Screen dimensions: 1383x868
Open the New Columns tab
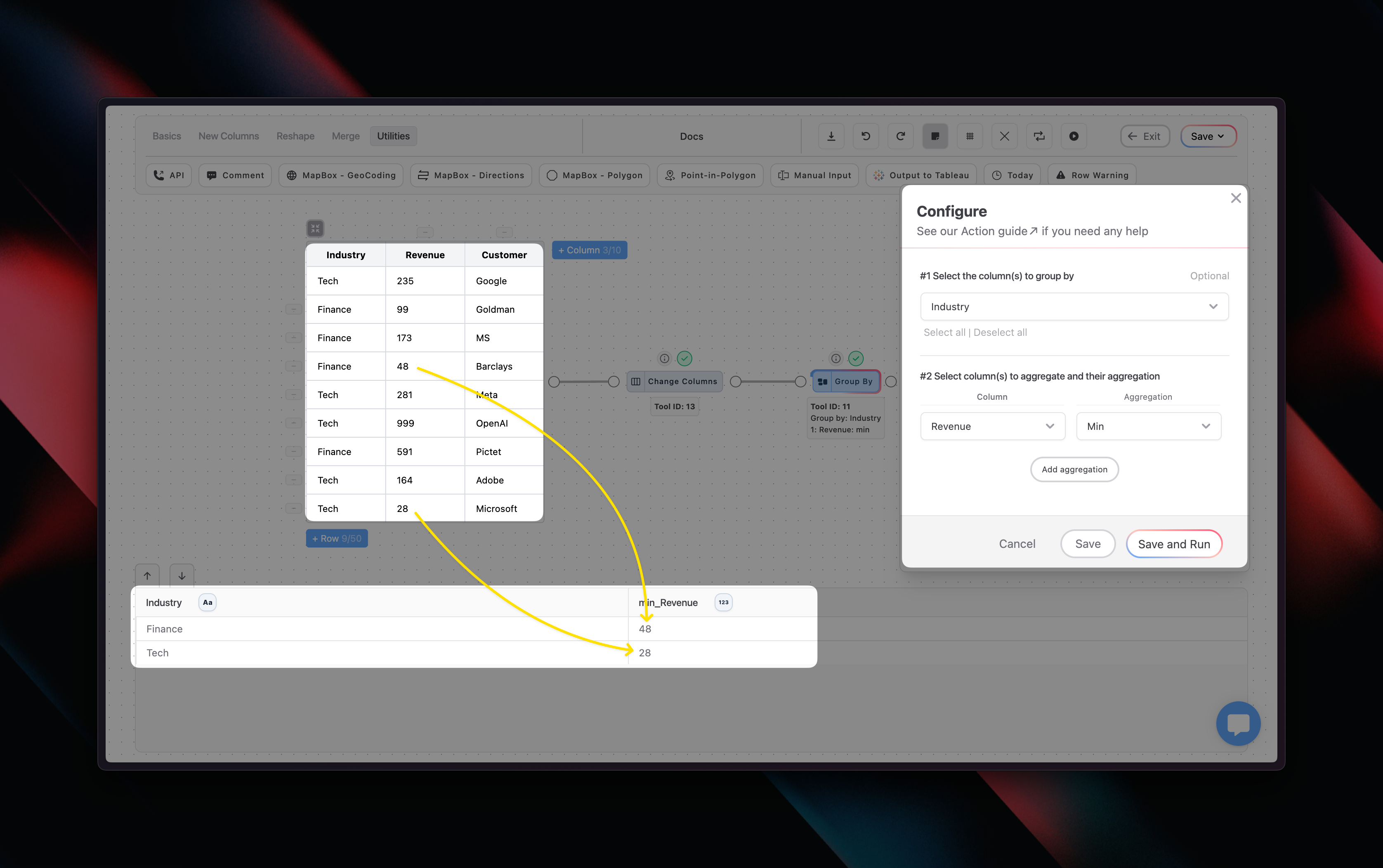[x=229, y=136]
